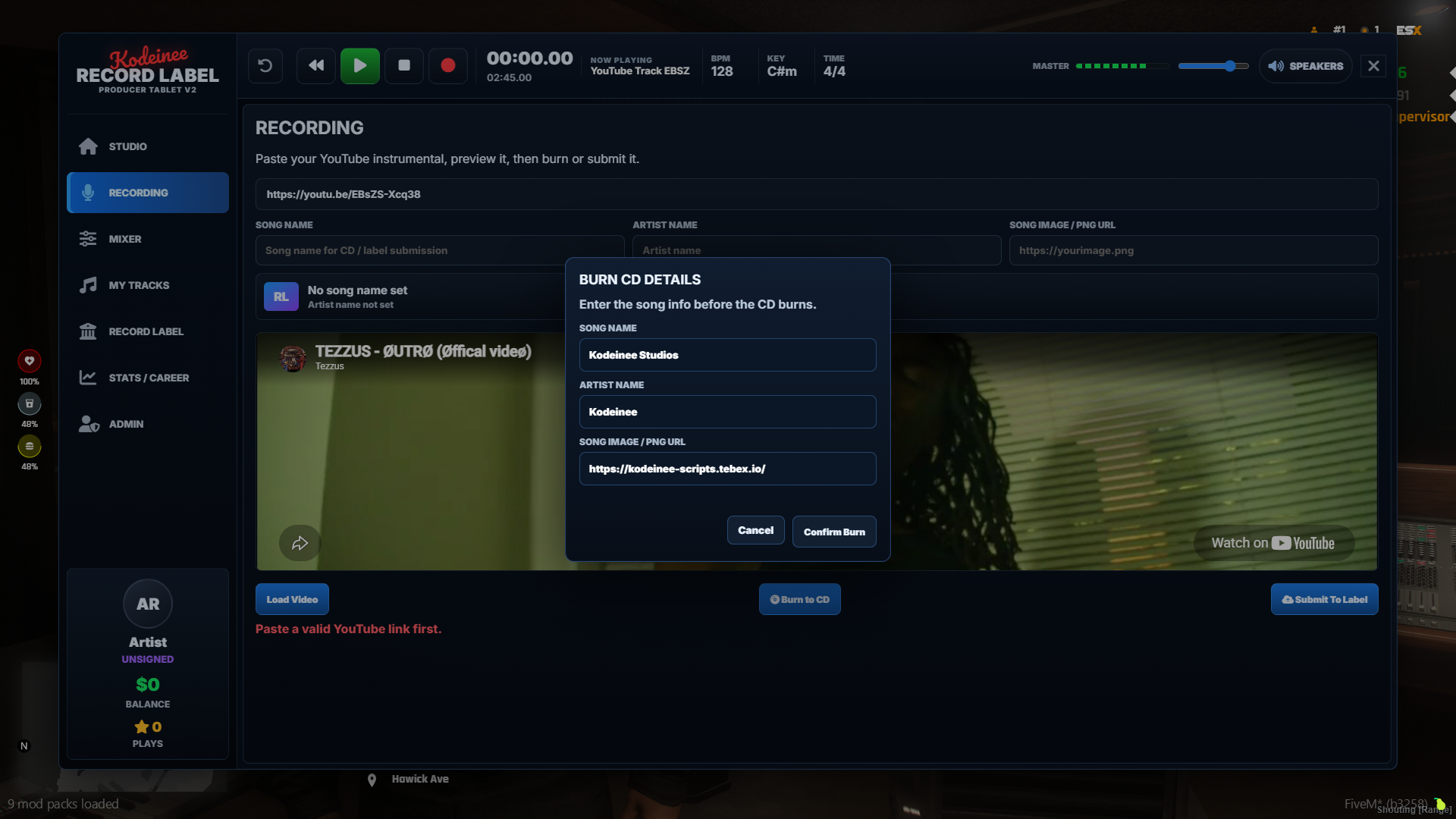
Task: Click the AR artist avatar circle
Action: (x=148, y=604)
